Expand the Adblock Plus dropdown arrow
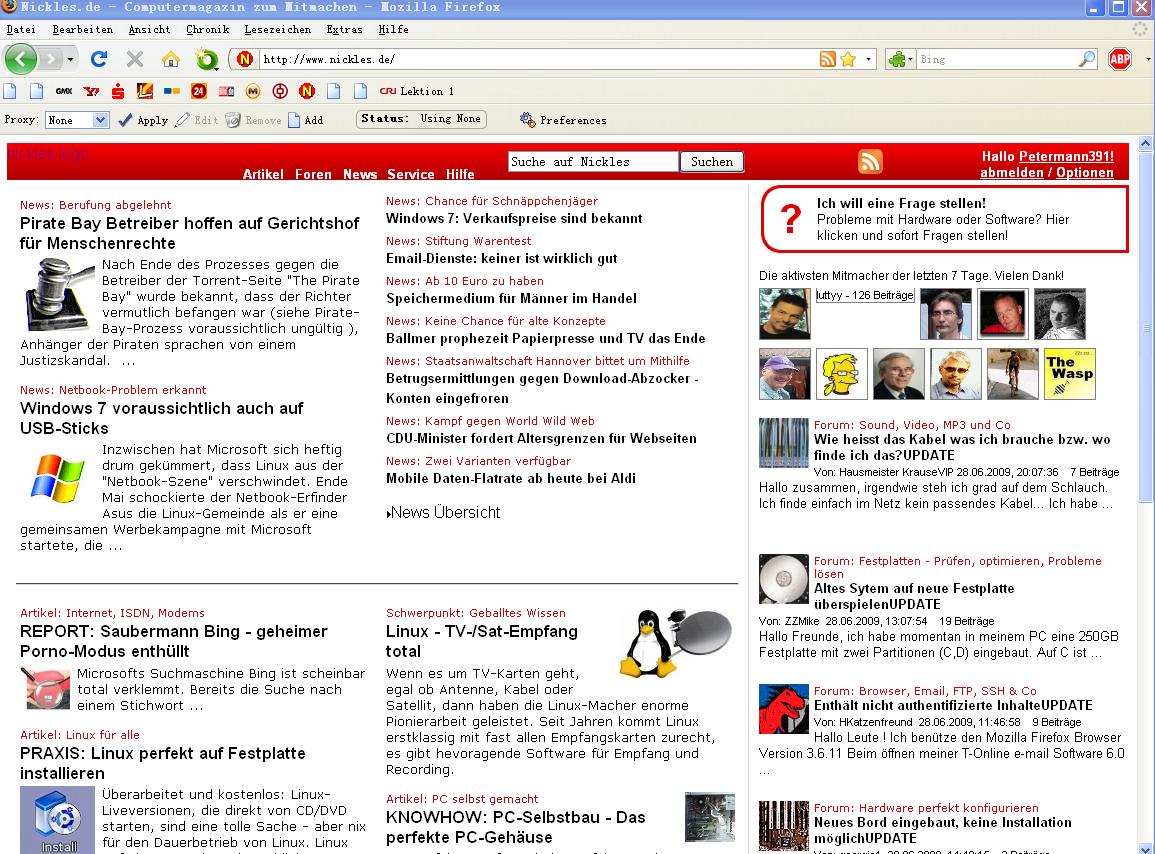This screenshot has height=854, width=1155. [x=1148, y=59]
